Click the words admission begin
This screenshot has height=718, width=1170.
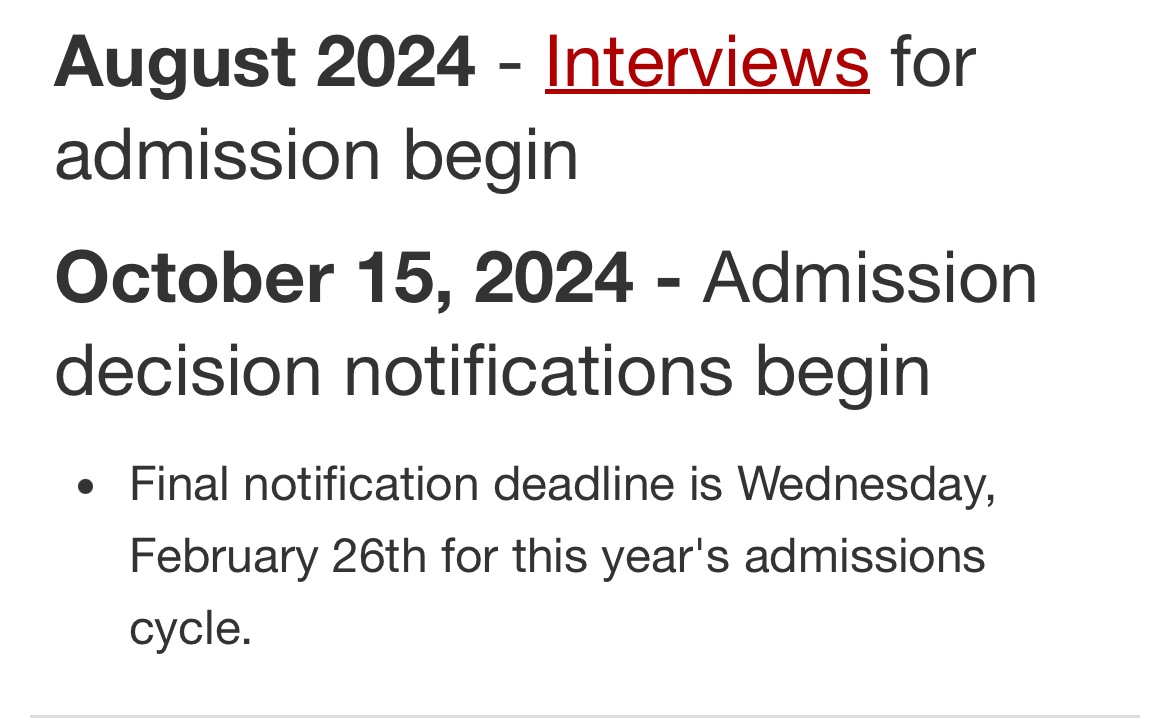pos(316,157)
